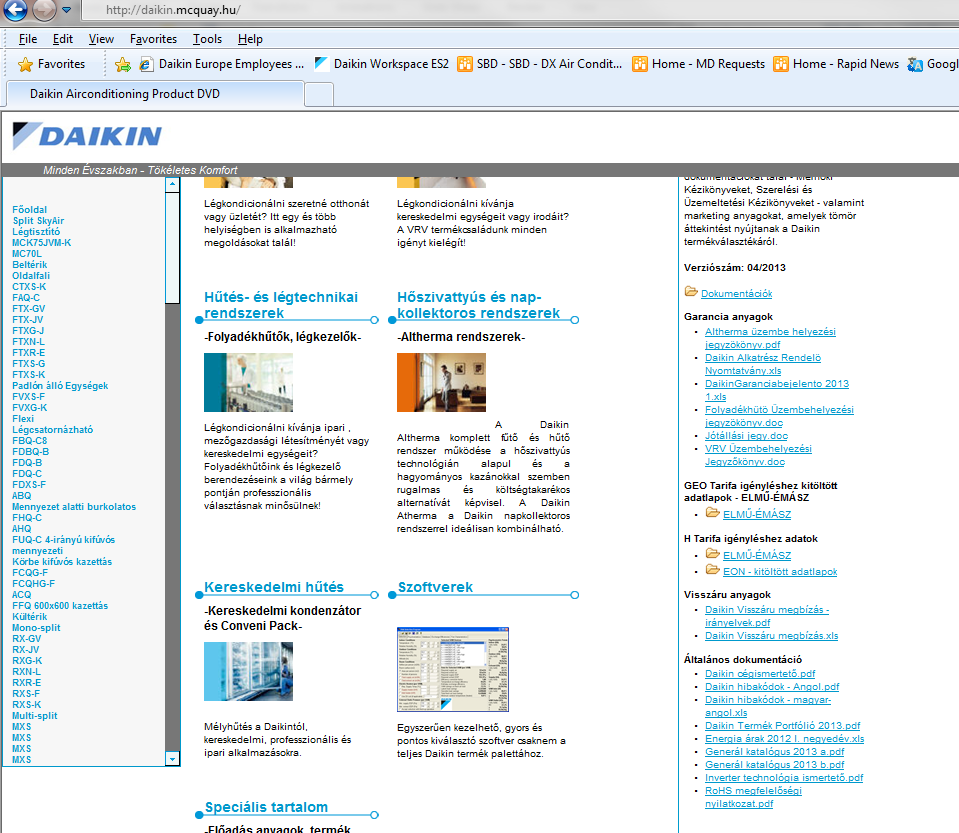The height and width of the screenshot is (833, 959).
Task: Open Padlón álló Egységek sidebar link
Action: [x=60, y=386]
